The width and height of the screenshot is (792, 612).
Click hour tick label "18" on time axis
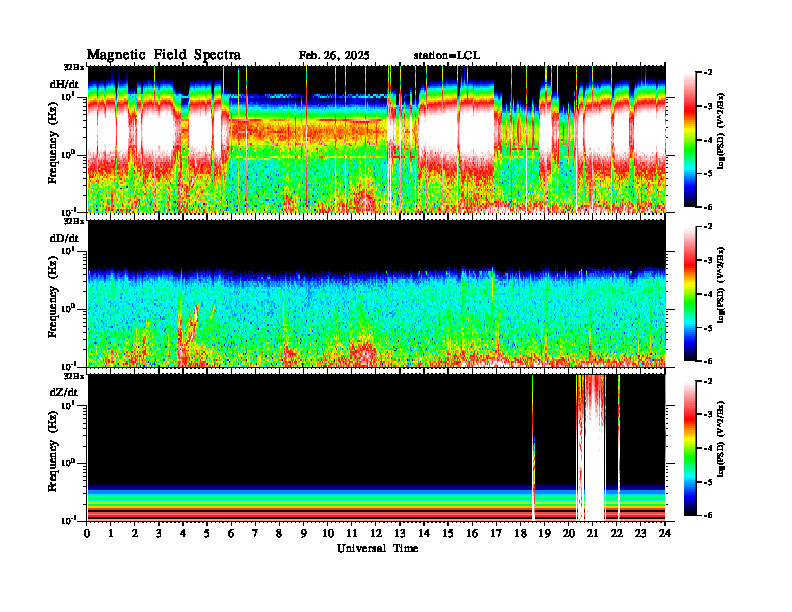click(x=521, y=533)
